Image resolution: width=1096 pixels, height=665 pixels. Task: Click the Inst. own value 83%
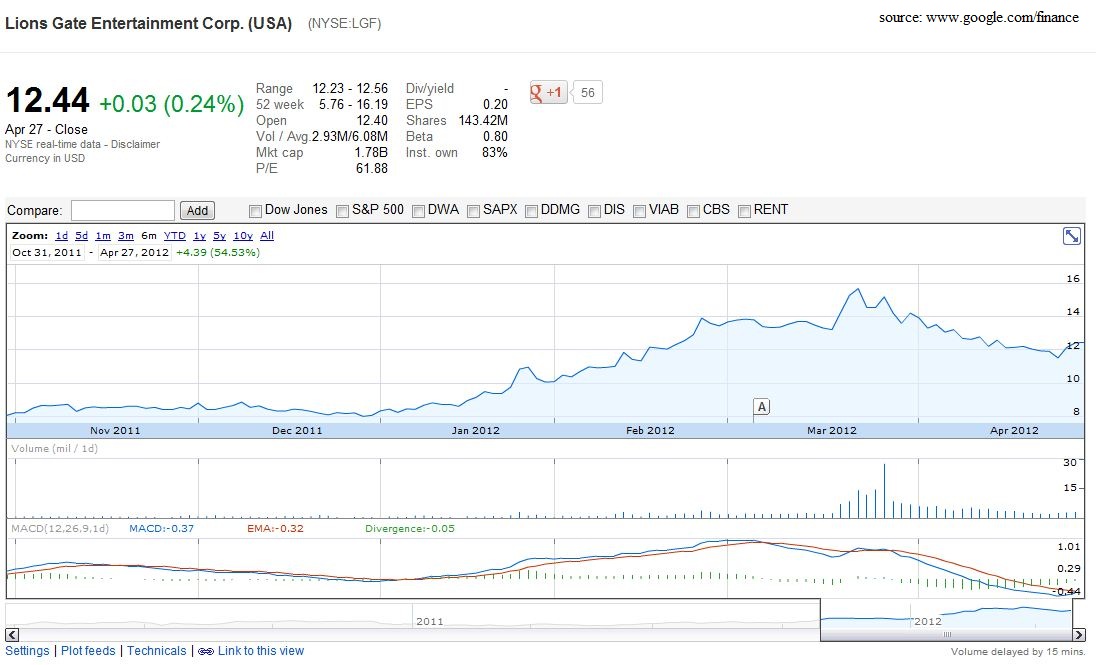495,152
